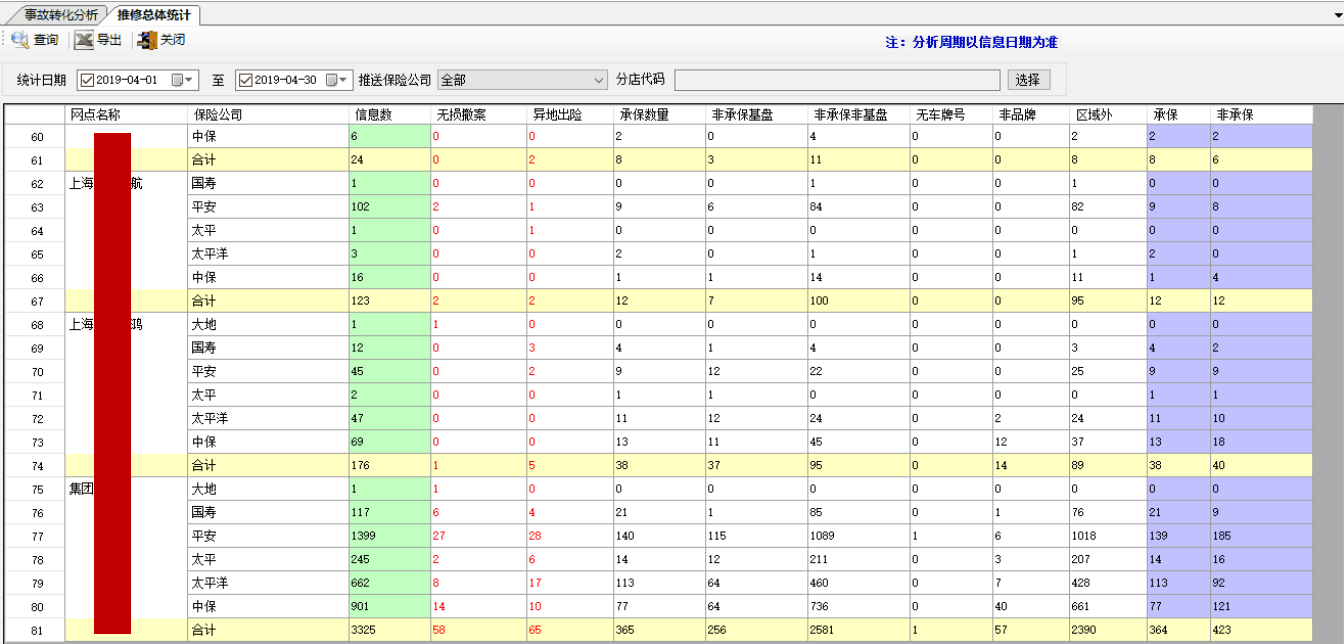Switch to the 事故转化分析 tab
Viewport: 1344px width, 644px height.
(x=61, y=15)
